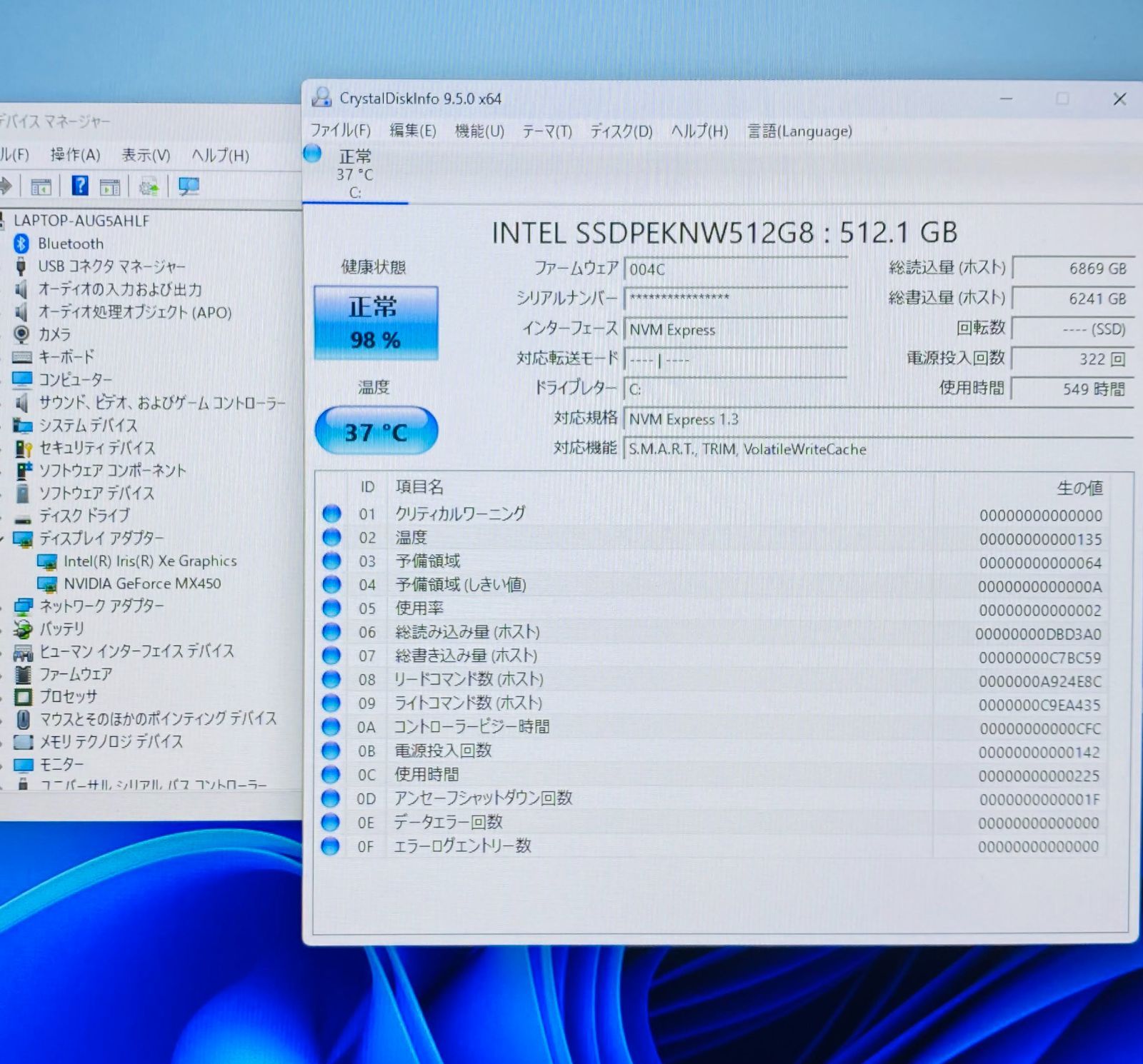Select the status icon of row 03 予備領域
Screen dimensions: 1143x1064
[331, 561]
